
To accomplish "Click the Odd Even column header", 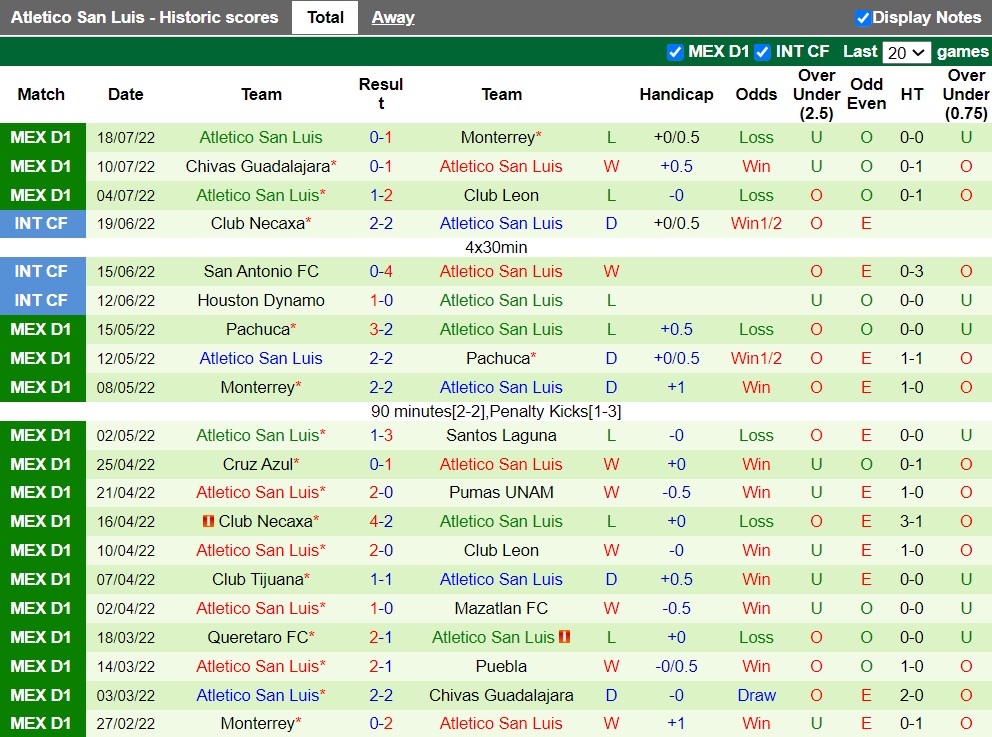I will point(866,94).
